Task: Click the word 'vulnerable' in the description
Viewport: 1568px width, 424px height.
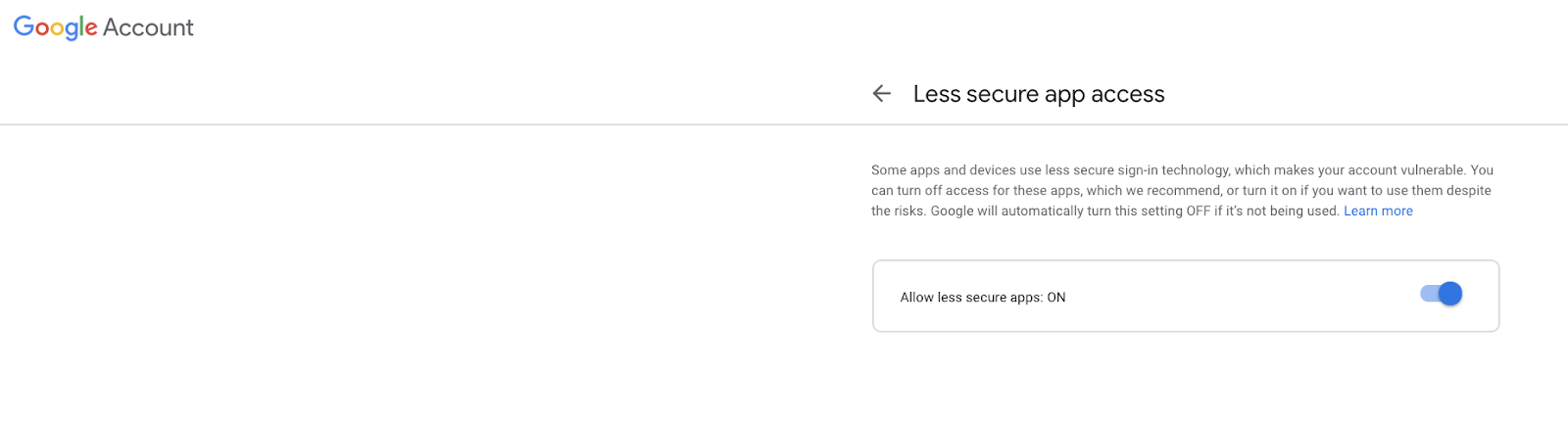Action: [1434, 169]
